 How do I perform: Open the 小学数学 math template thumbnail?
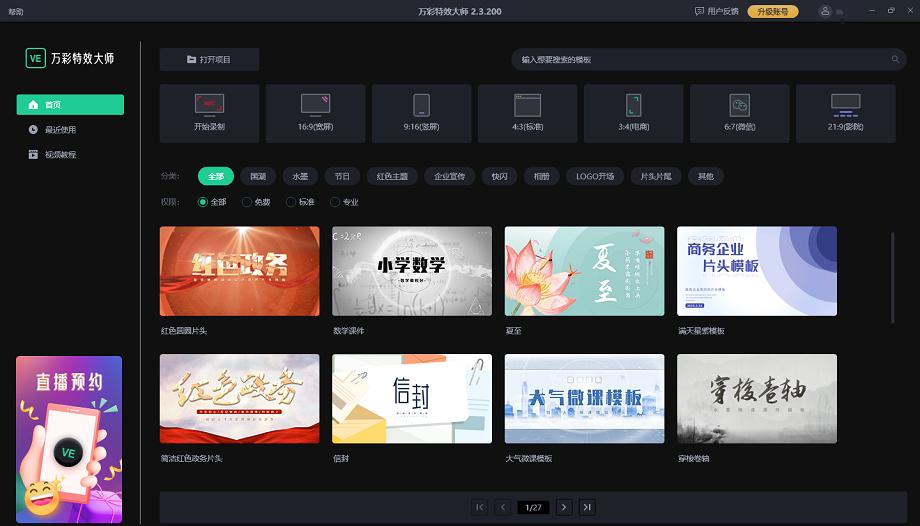[412, 271]
